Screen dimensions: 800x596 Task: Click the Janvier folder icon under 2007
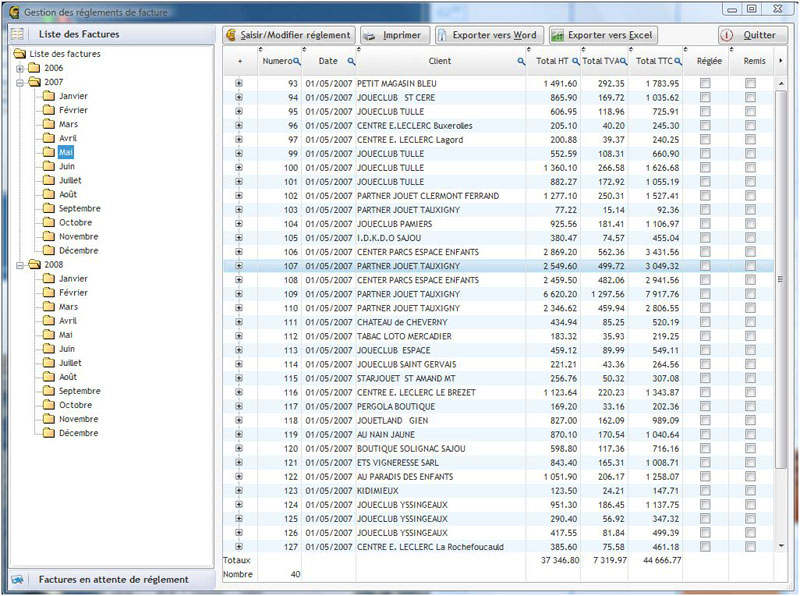click(x=49, y=96)
